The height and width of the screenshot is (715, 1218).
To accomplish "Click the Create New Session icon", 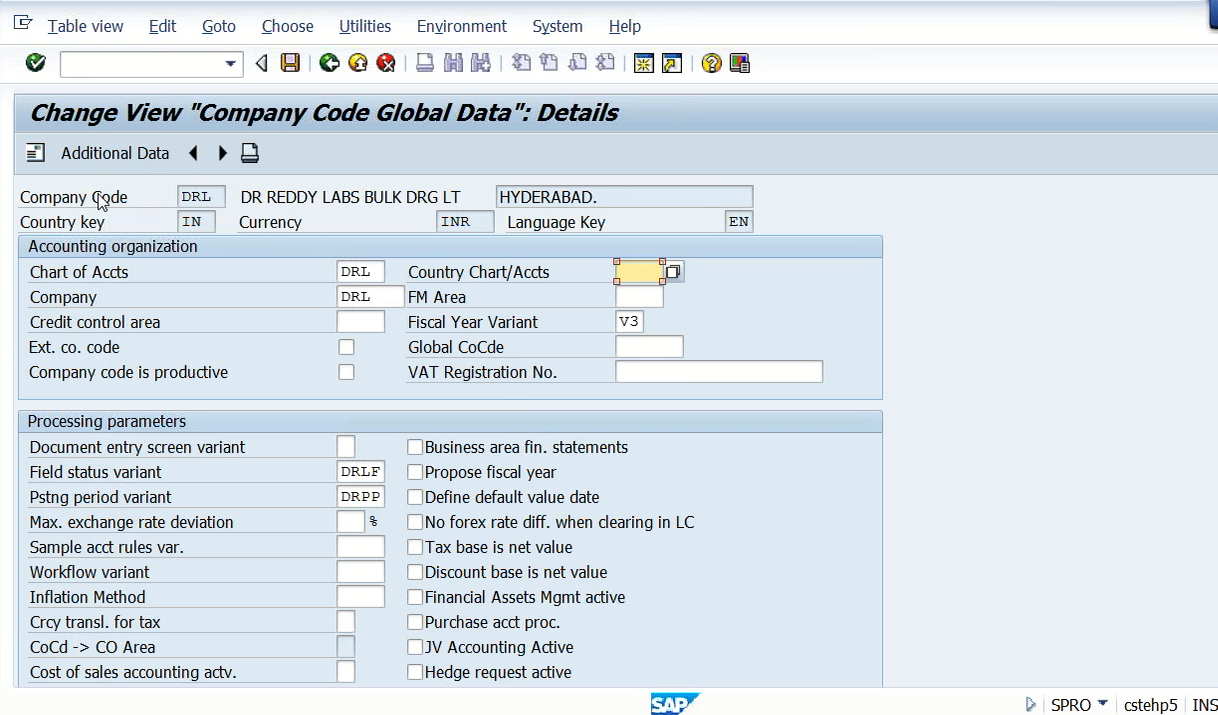I will (644, 64).
